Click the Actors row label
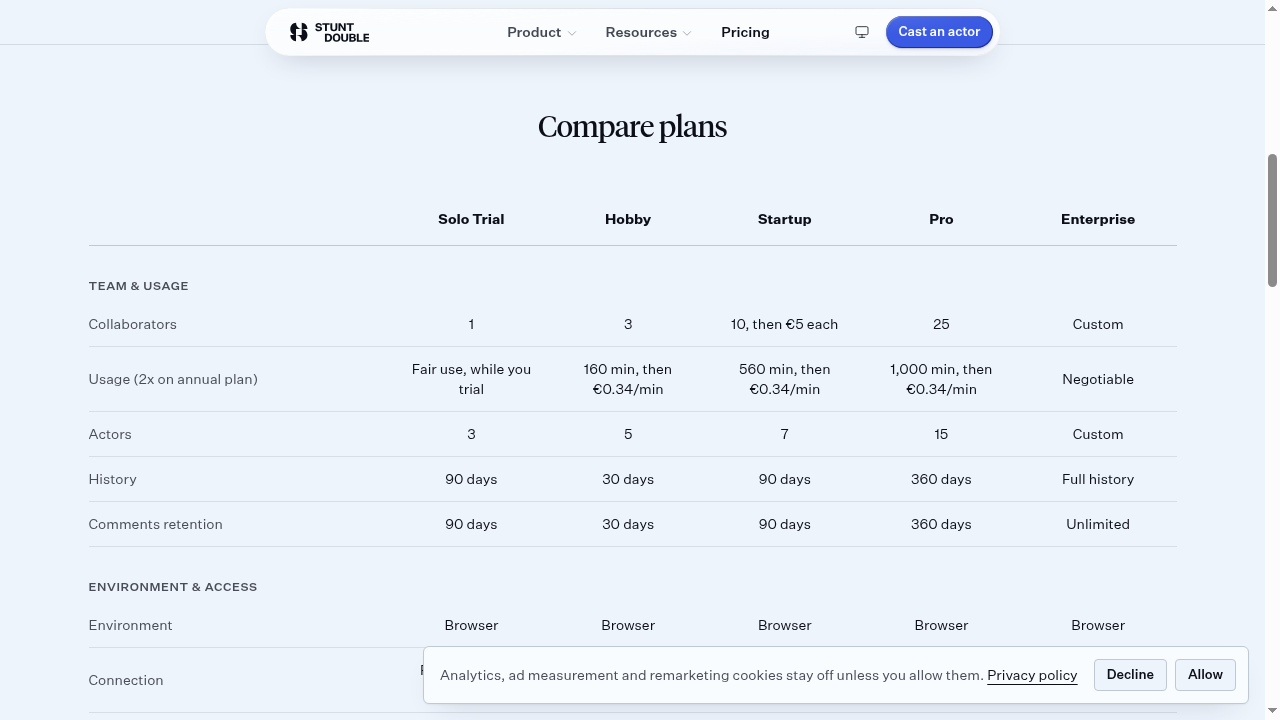The image size is (1280, 720). pos(110,434)
